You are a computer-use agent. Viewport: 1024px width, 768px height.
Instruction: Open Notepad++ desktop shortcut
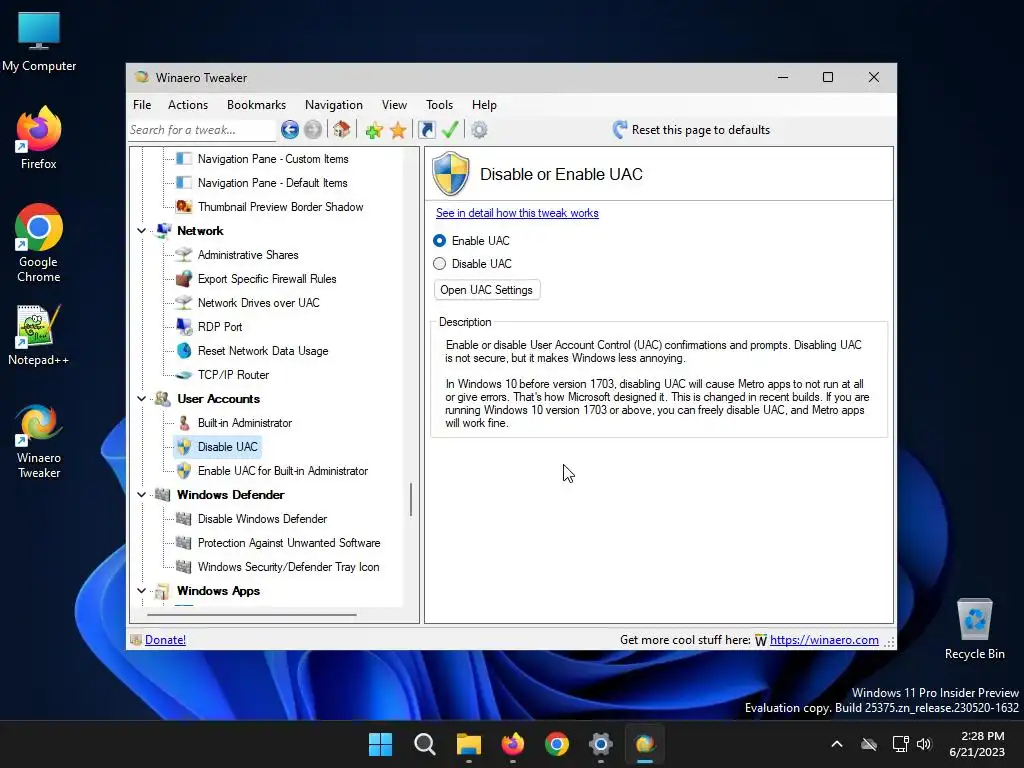point(39,335)
